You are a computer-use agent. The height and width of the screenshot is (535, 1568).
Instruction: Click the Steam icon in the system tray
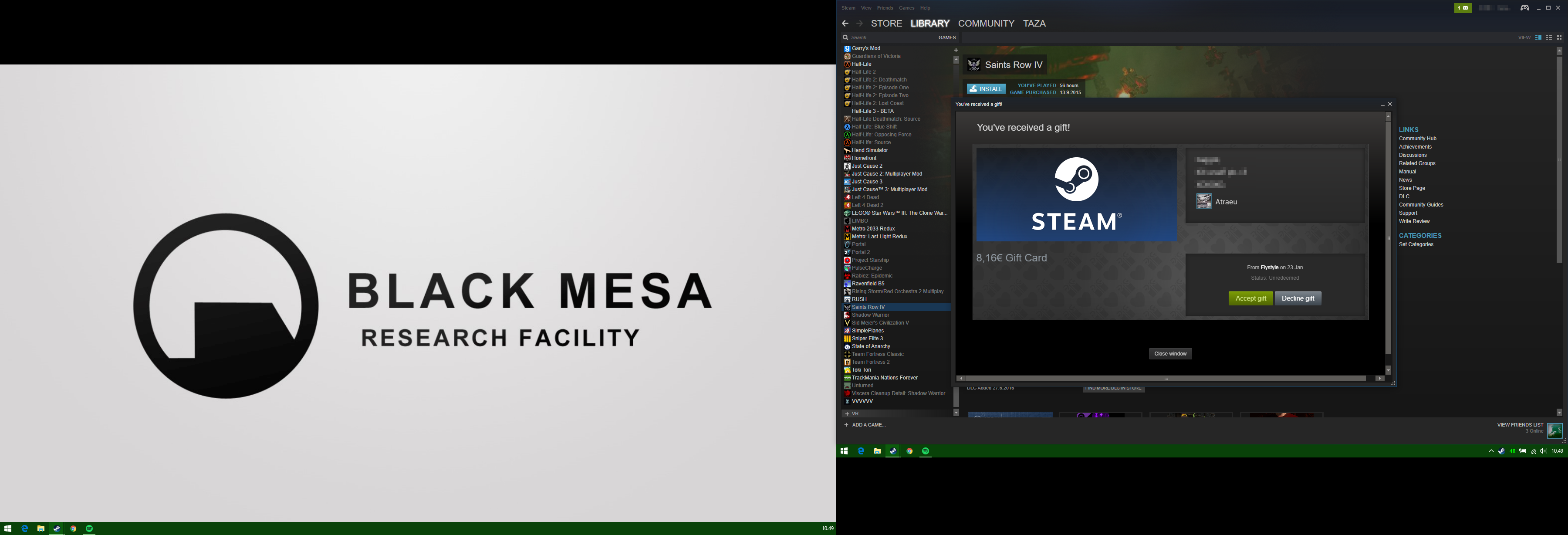pyautogui.click(x=1501, y=451)
